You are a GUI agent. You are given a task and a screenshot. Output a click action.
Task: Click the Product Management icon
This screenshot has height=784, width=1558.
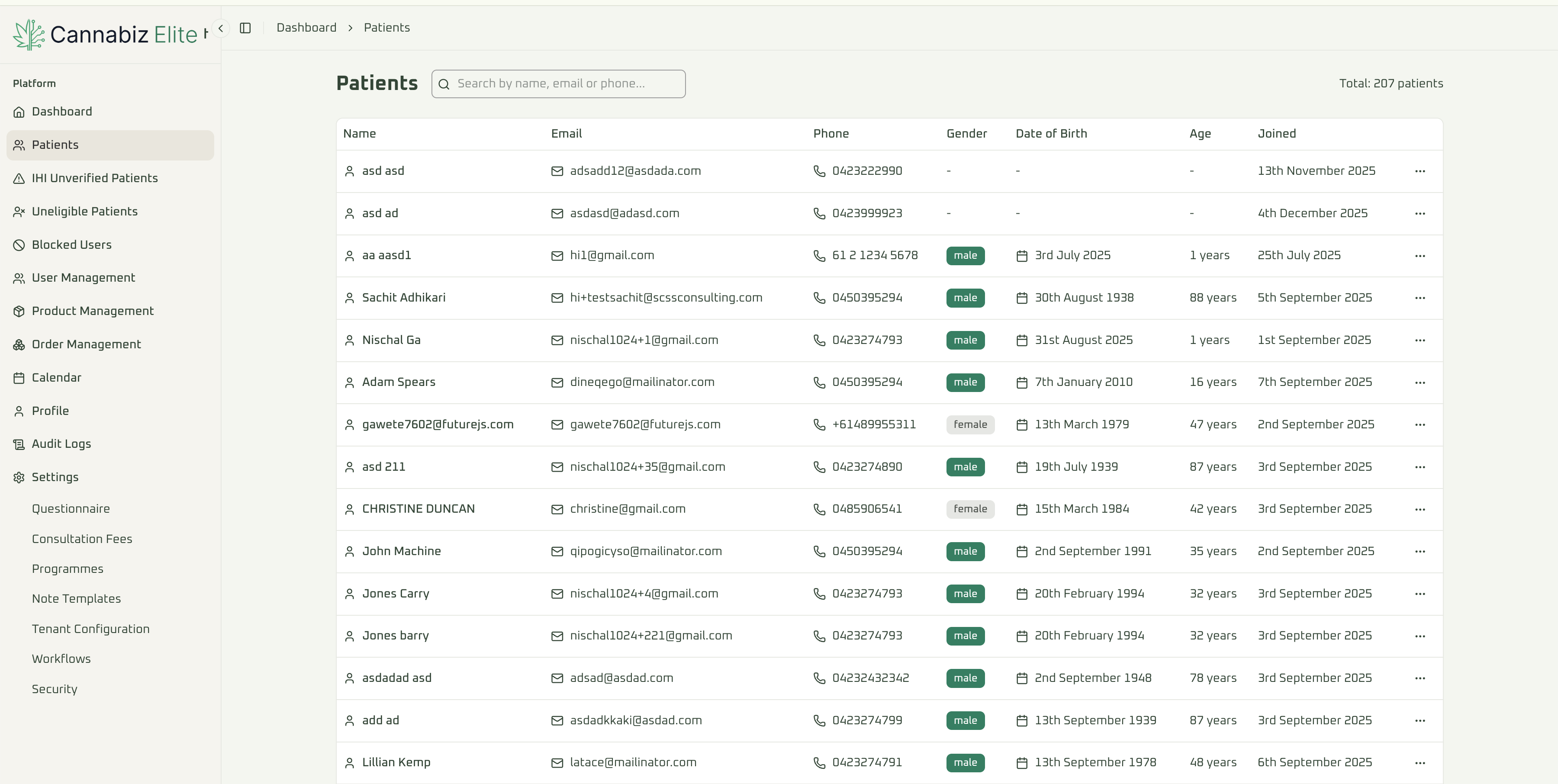coord(19,311)
